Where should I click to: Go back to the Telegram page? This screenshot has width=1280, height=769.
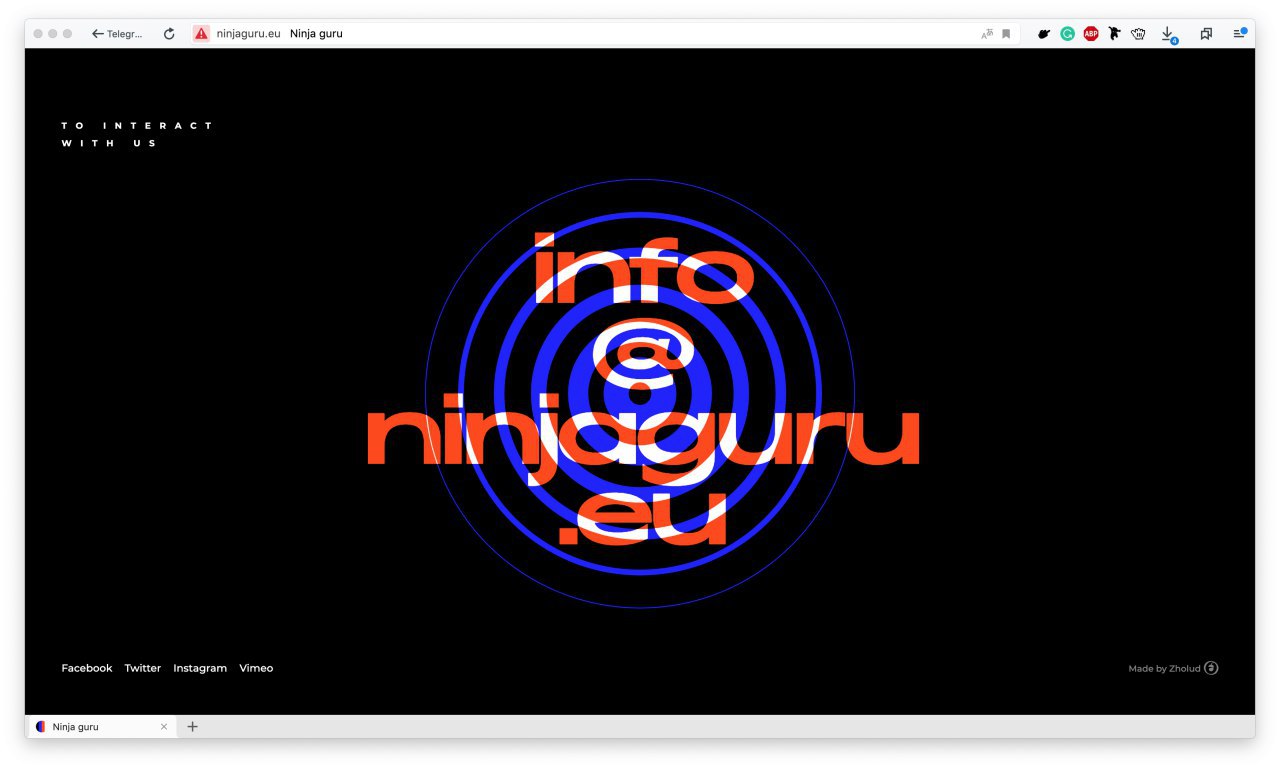coord(117,34)
